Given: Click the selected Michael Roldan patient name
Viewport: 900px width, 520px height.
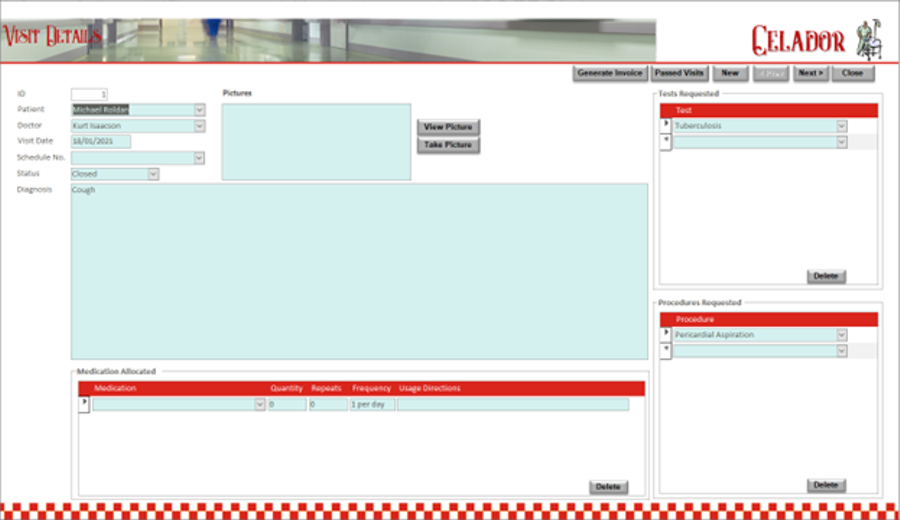Looking at the screenshot, I should click(100, 110).
